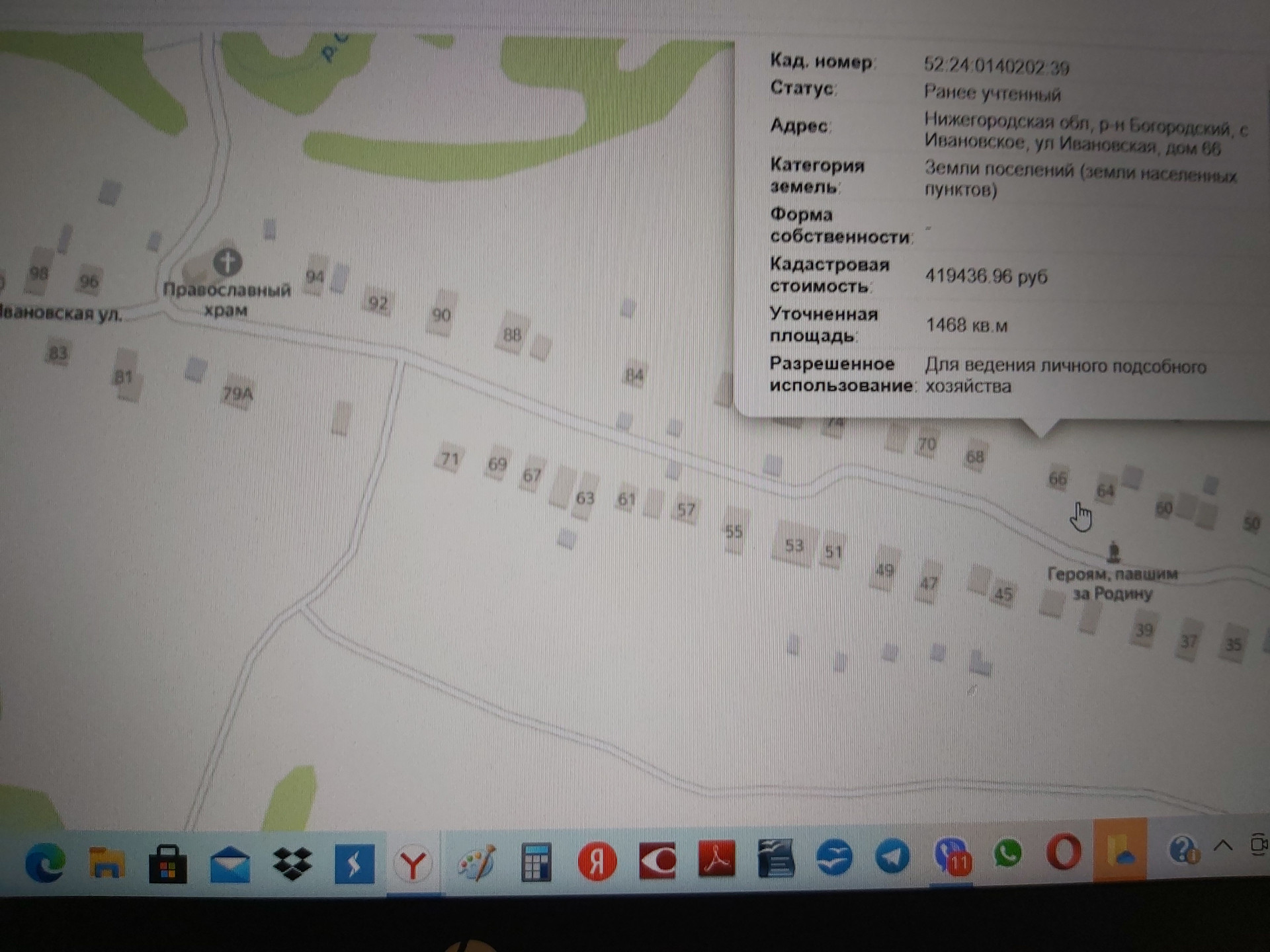Open Microsoft Edge from the taskbar
1270x952 pixels.
click(x=45, y=863)
